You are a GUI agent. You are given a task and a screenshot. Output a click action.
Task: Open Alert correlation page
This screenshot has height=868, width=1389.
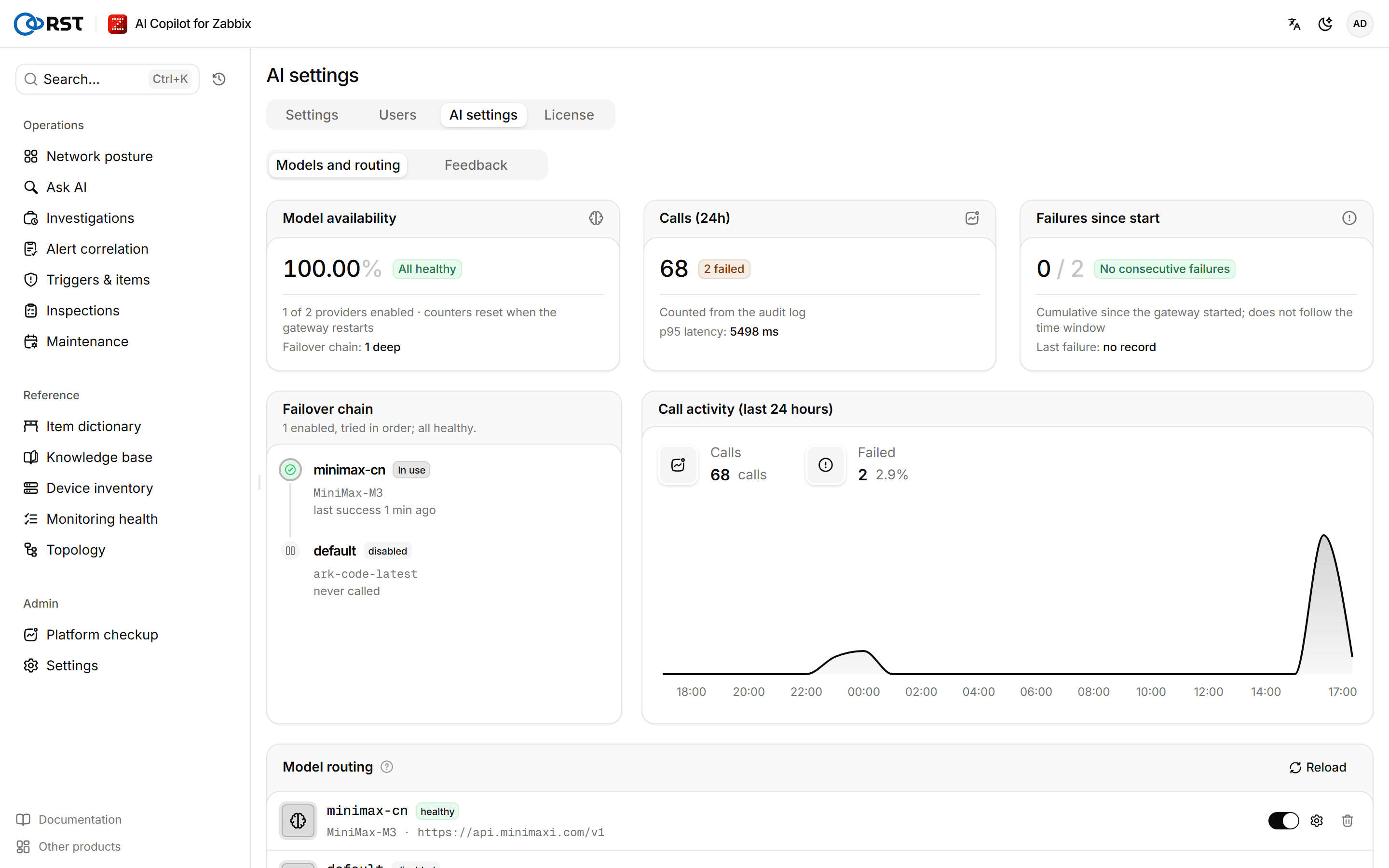click(97, 249)
